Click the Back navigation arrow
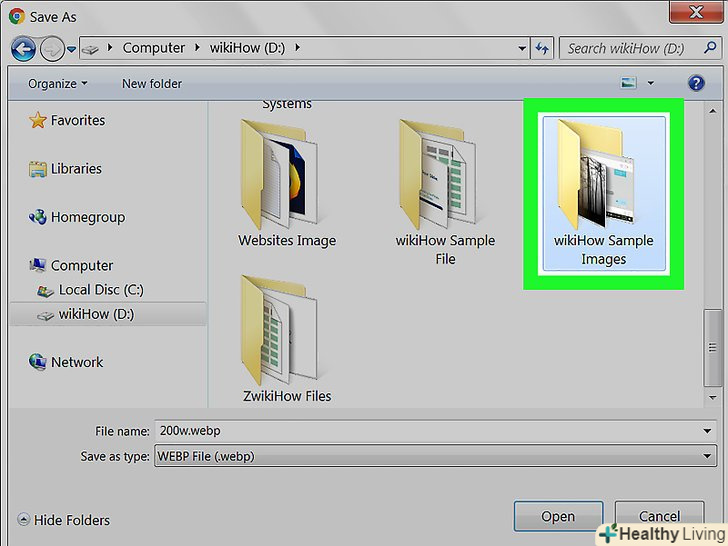 coord(23,48)
